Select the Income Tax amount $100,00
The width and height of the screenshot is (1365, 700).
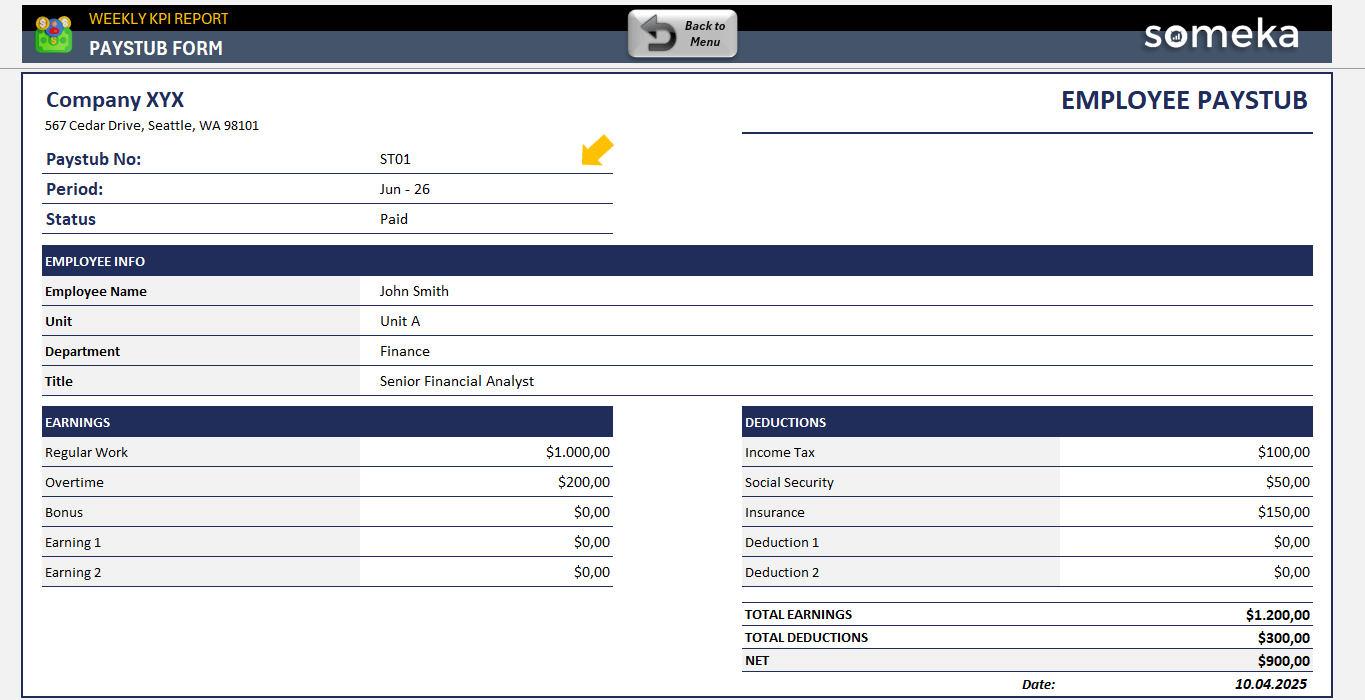[x=1283, y=452]
